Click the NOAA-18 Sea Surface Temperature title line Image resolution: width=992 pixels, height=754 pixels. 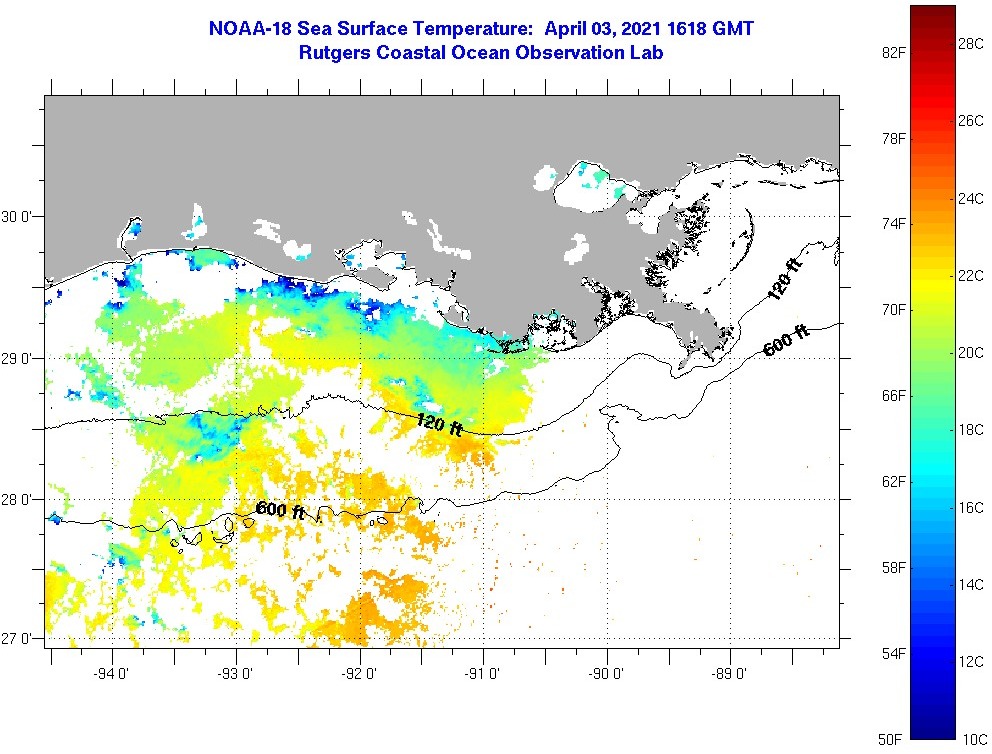(x=481, y=28)
